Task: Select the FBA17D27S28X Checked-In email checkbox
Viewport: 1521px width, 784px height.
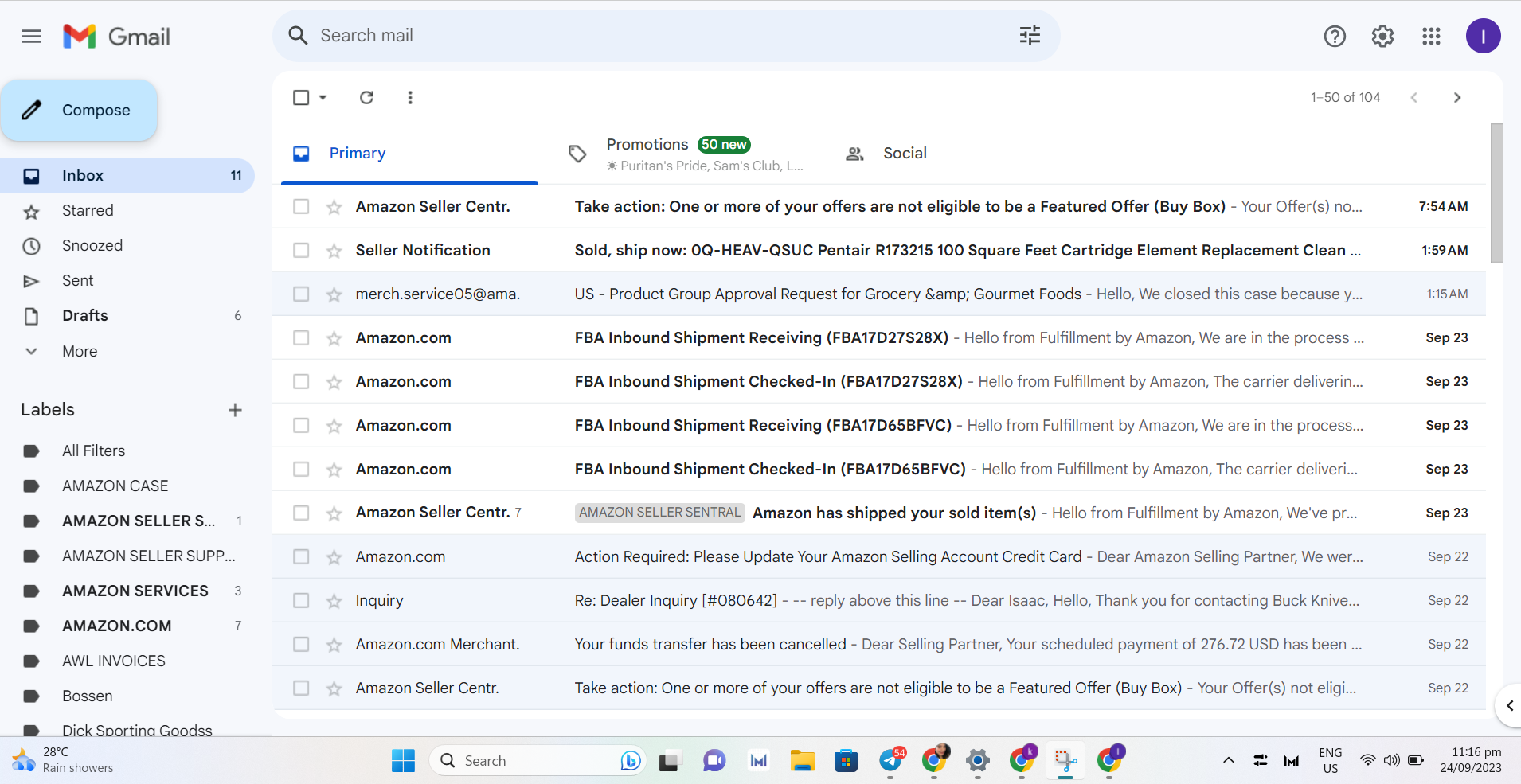Action: tap(301, 382)
